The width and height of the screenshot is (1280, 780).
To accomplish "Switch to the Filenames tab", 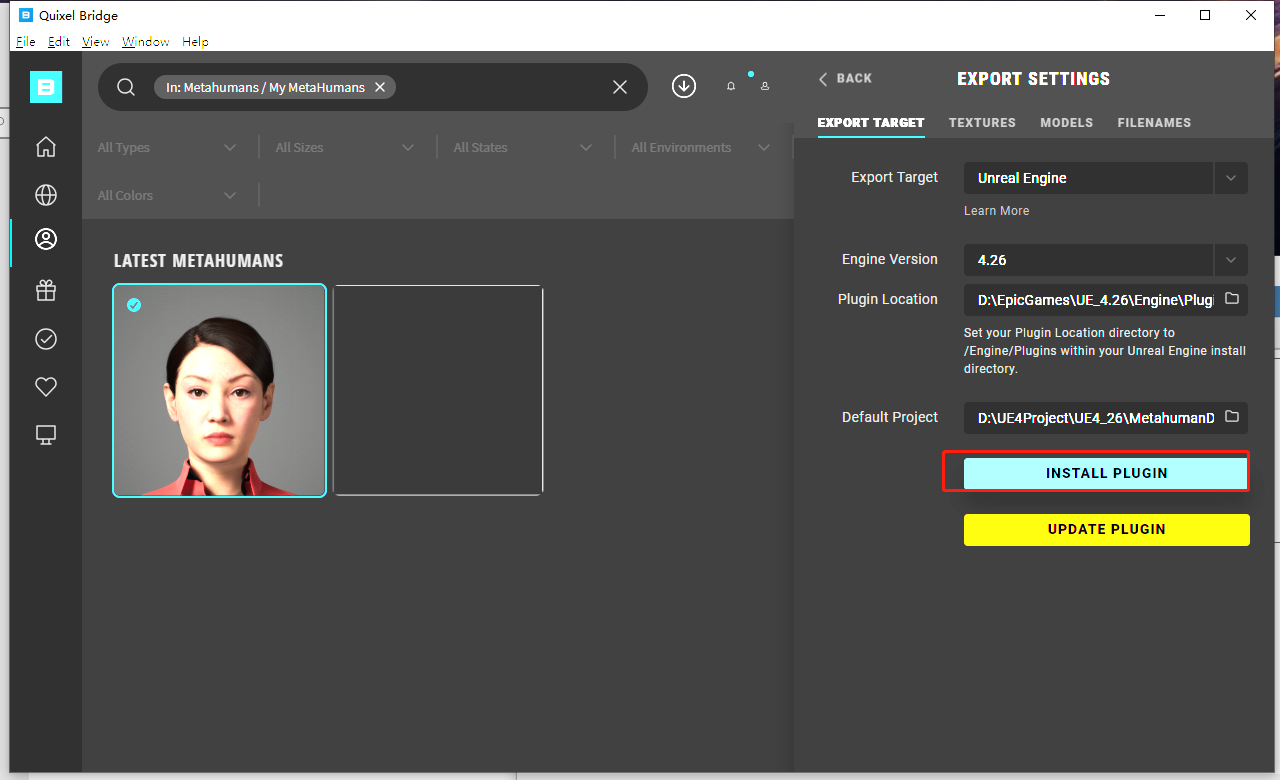I will tap(1154, 123).
